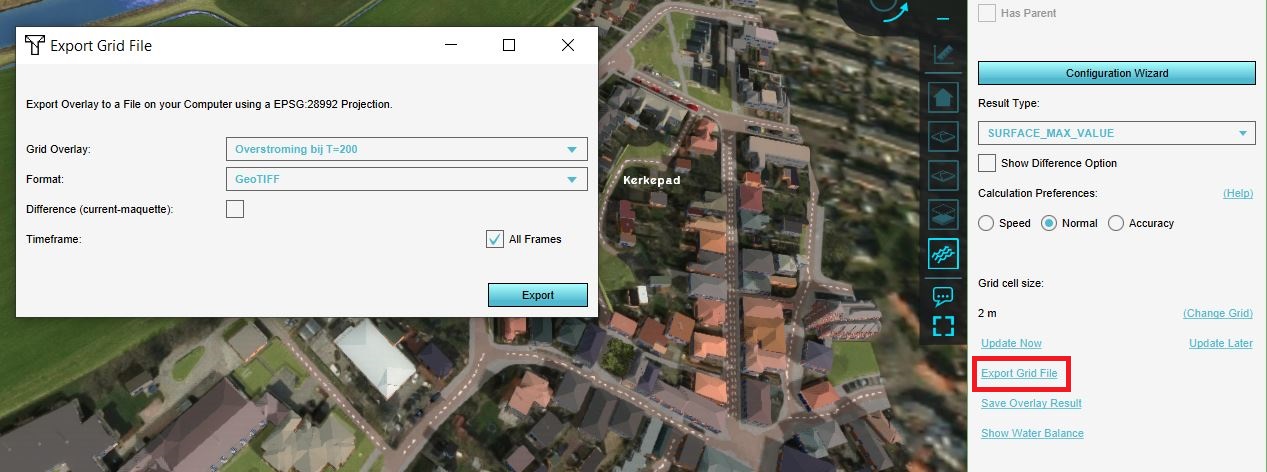Open the speech bubble messages icon
The height and width of the screenshot is (472, 1267).
click(x=943, y=296)
